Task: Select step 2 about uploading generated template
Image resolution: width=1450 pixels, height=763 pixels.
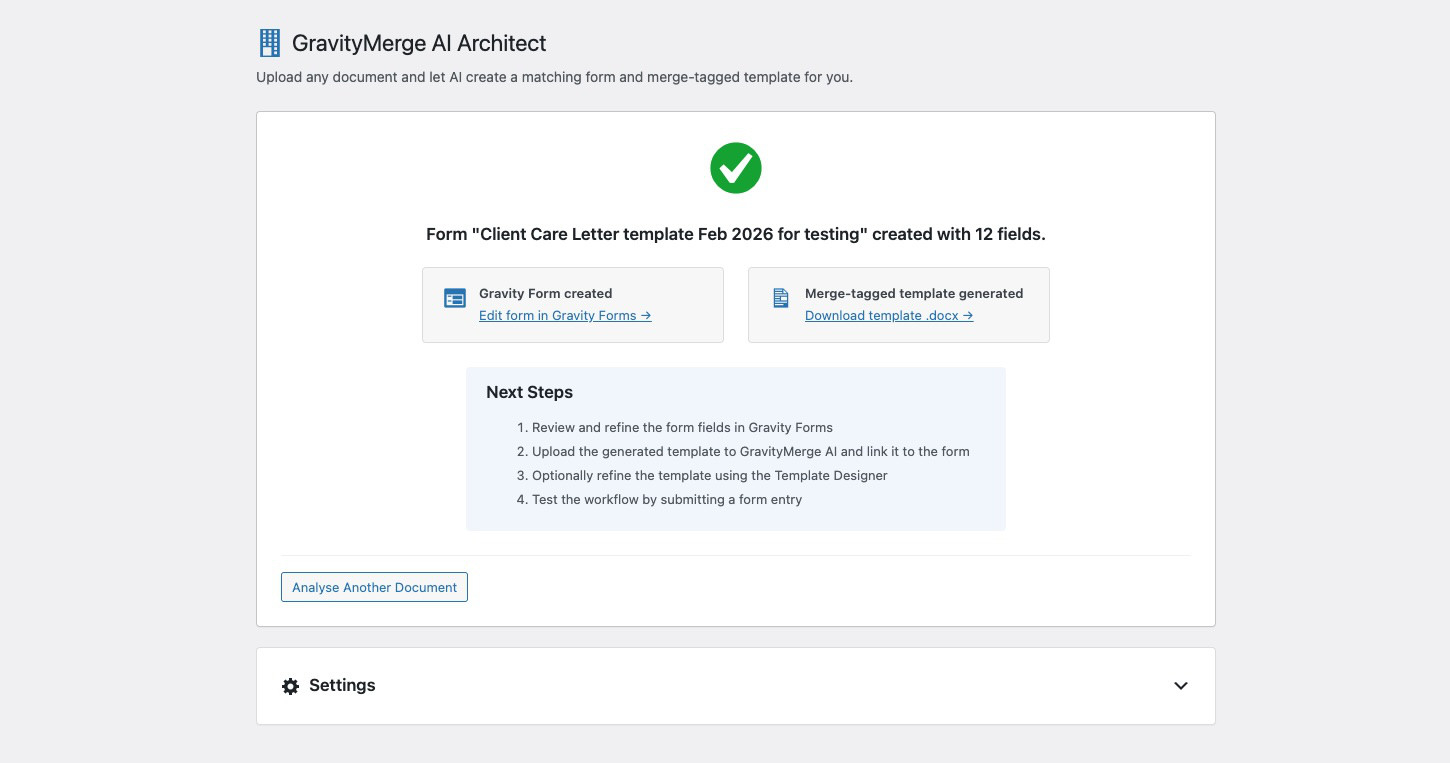Action: point(750,451)
